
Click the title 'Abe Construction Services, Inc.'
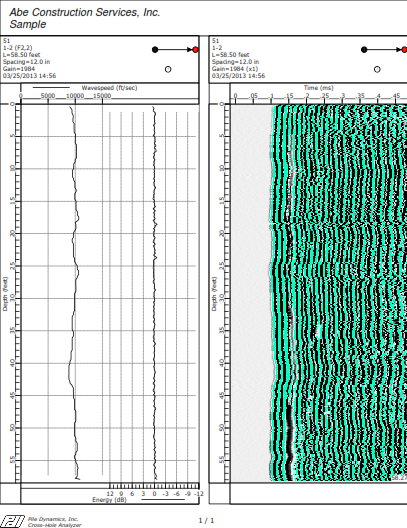tap(85, 12)
